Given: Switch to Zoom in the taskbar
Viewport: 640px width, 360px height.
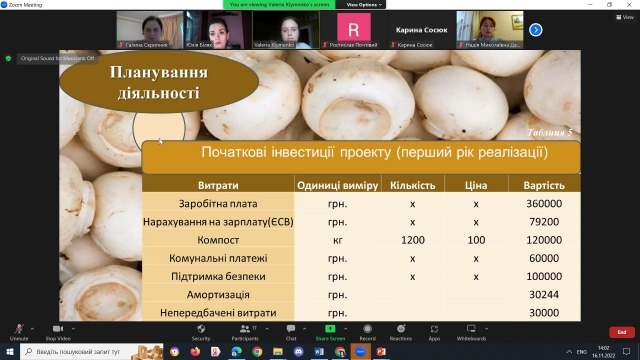Looking at the screenshot, I should (x=360, y=351).
